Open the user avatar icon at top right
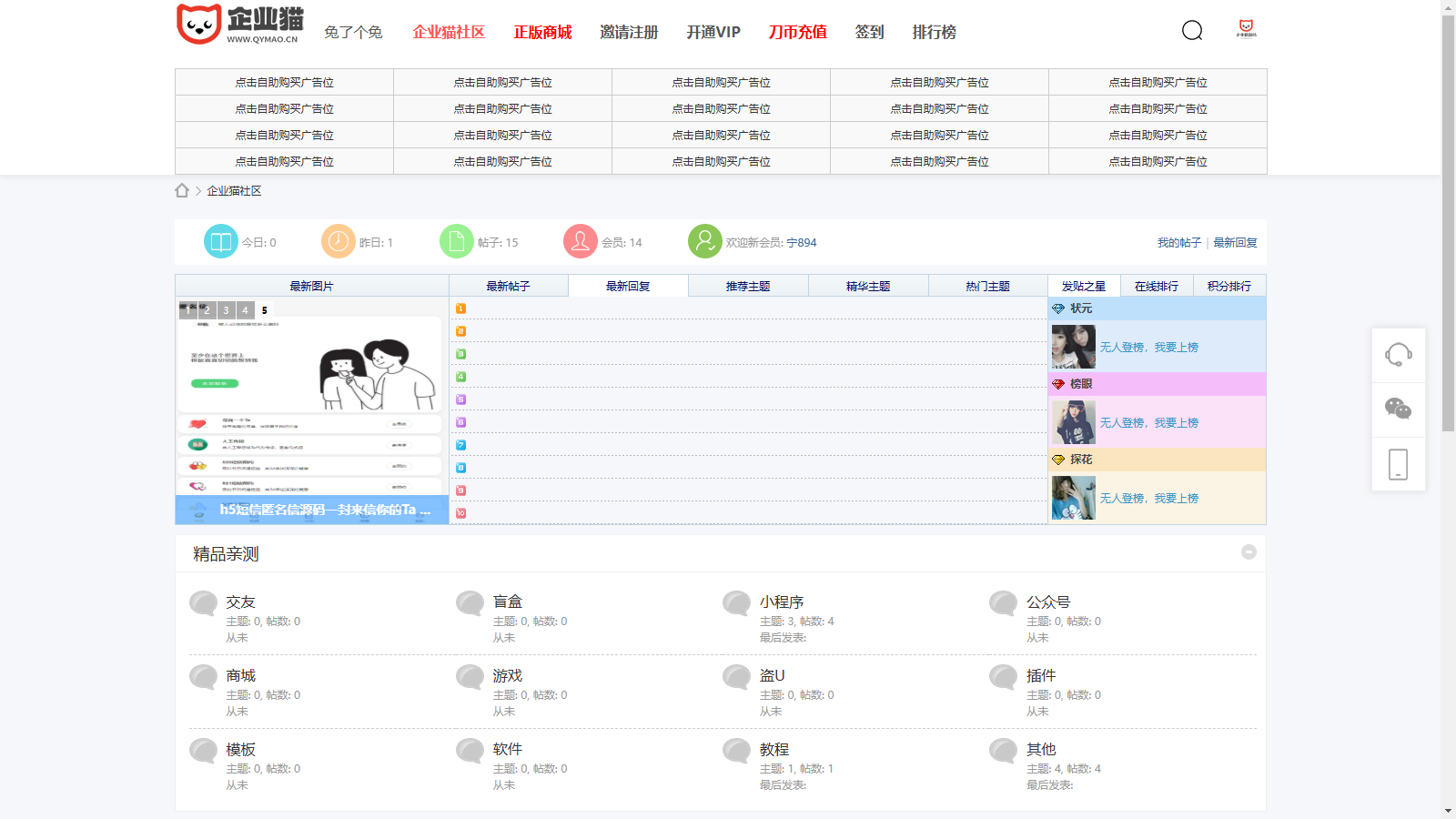The height and width of the screenshot is (819, 1456). tap(1246, 29)
